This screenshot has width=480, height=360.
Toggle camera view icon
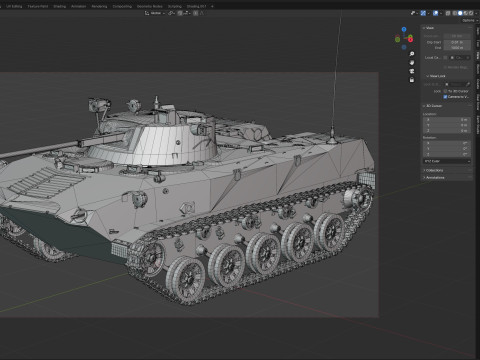(x=412, y=71)
